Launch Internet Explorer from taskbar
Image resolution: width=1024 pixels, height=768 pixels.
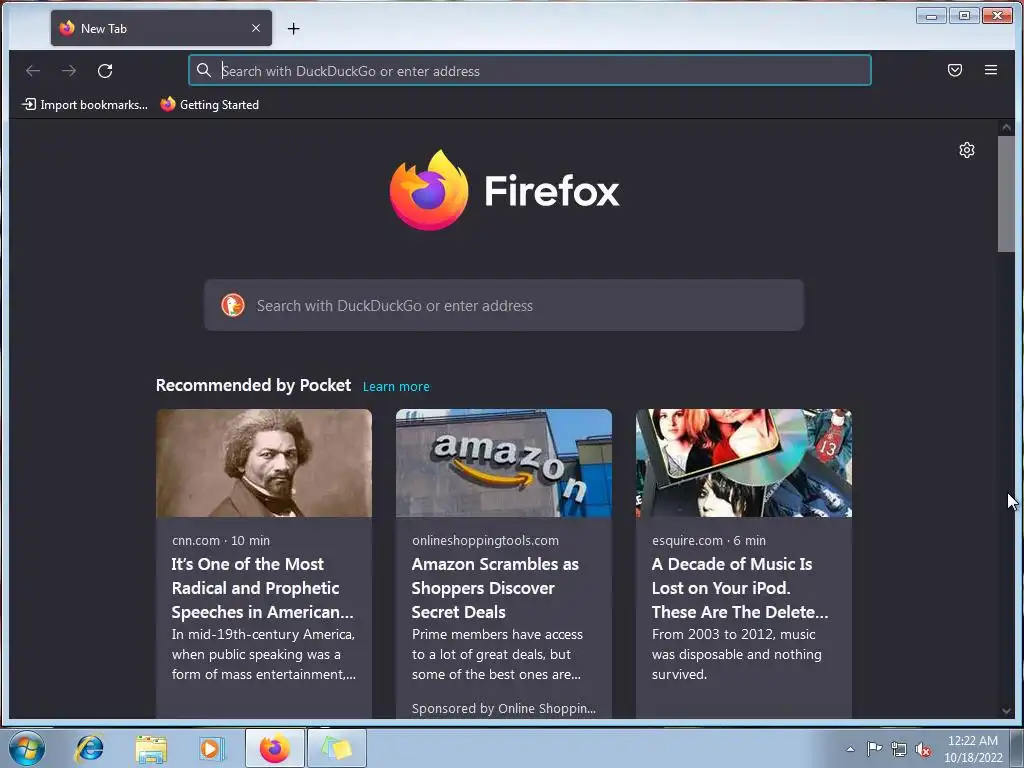(89, 748)
